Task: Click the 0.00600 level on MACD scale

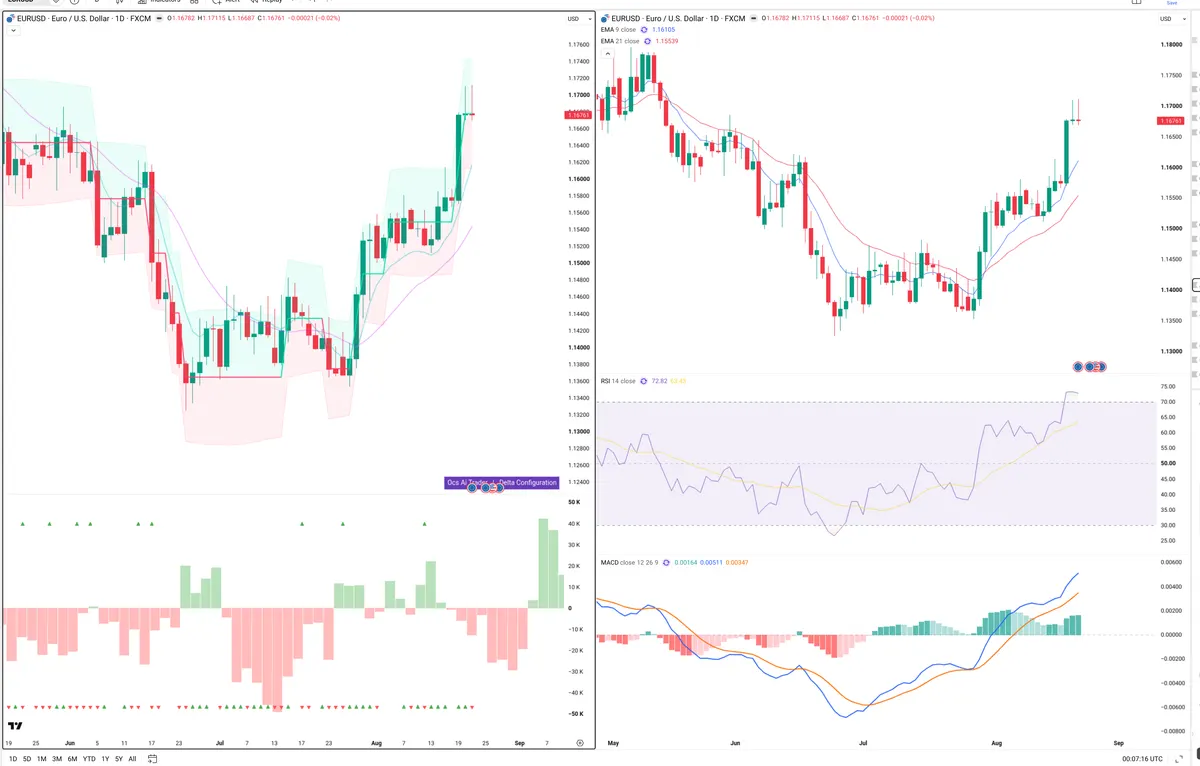Action: [1171, 561]
